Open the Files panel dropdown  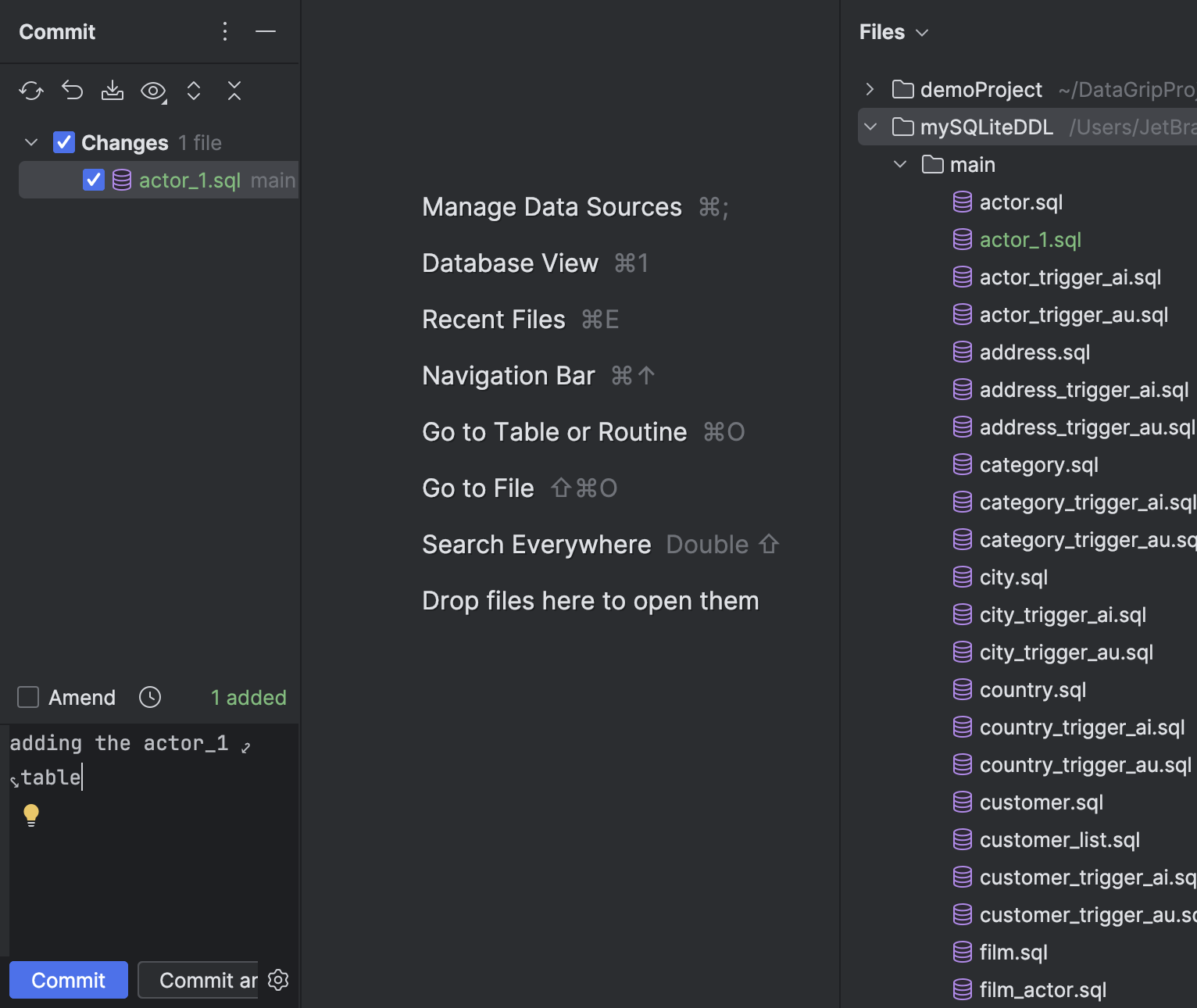click(x=922, y=32)
